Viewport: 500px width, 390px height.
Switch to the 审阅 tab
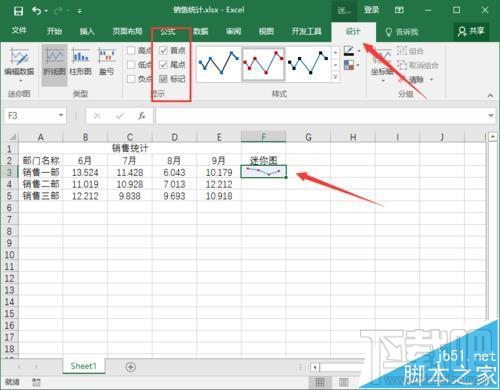pos(233,31)
